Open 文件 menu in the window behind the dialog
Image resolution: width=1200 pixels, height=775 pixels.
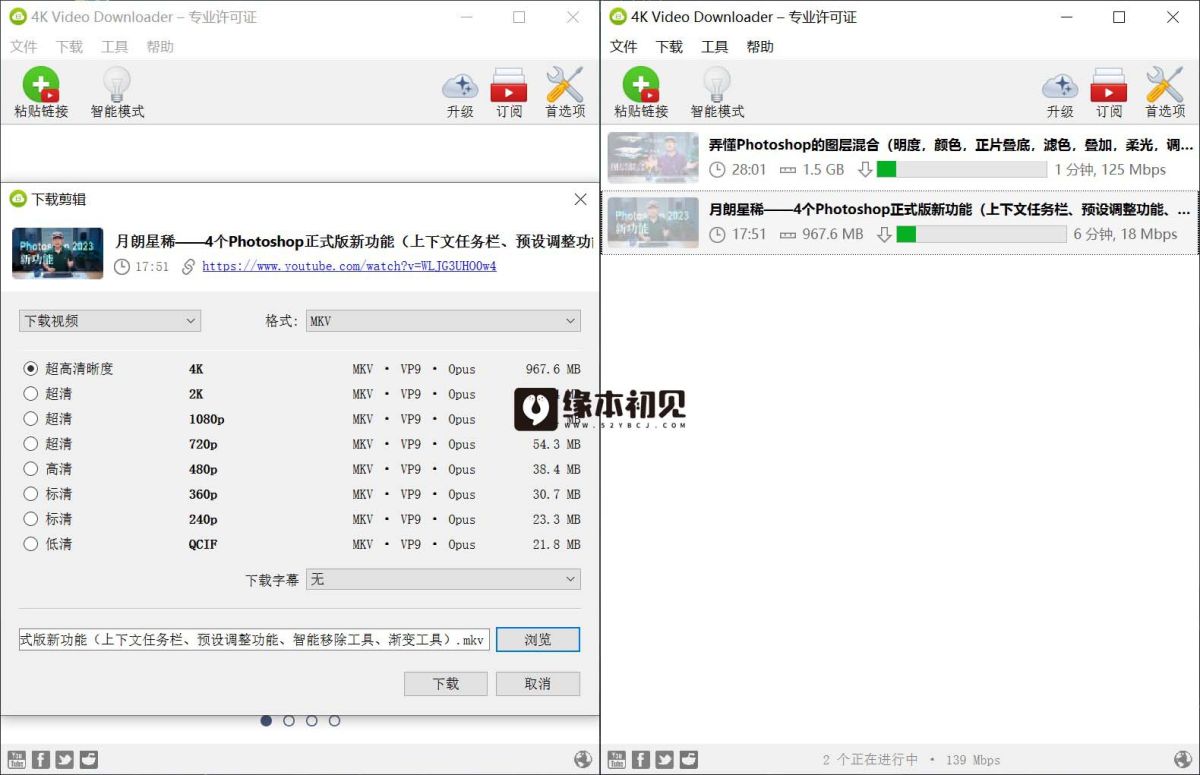click(24, 47)
